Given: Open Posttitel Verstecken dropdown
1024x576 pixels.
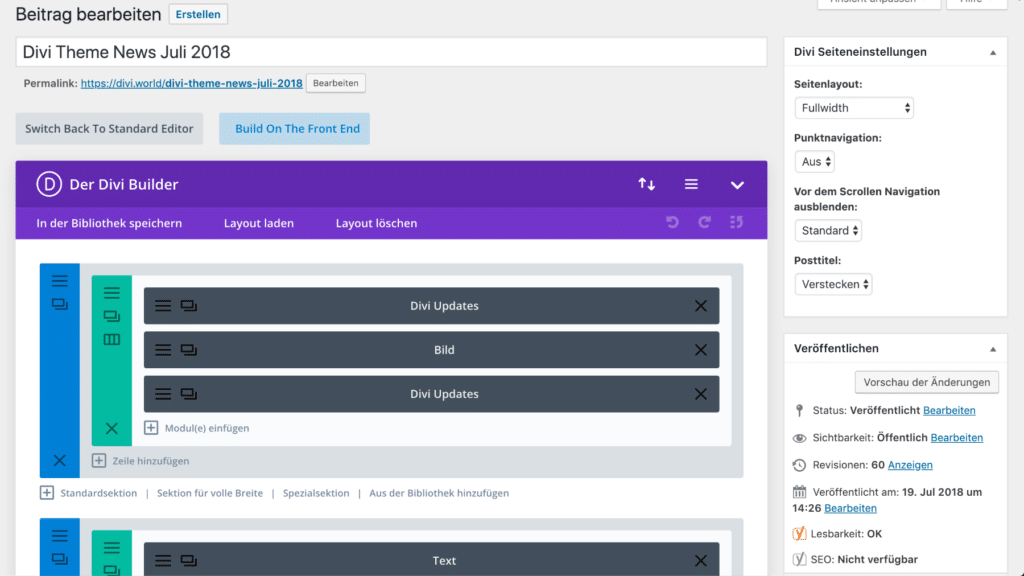Looking at the screenshot, I should [833, 284].
